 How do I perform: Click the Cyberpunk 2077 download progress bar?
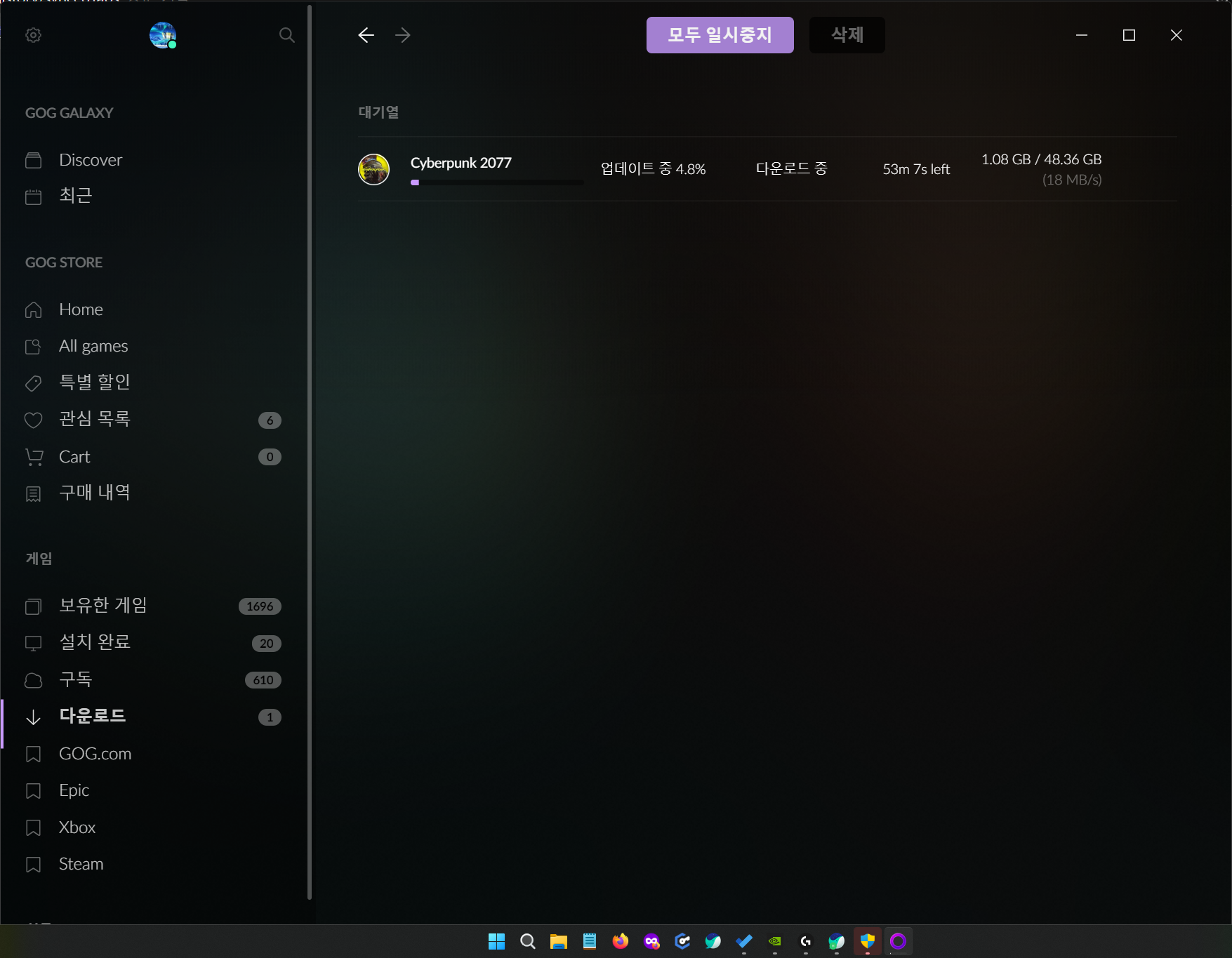click(x=496, y=182)
